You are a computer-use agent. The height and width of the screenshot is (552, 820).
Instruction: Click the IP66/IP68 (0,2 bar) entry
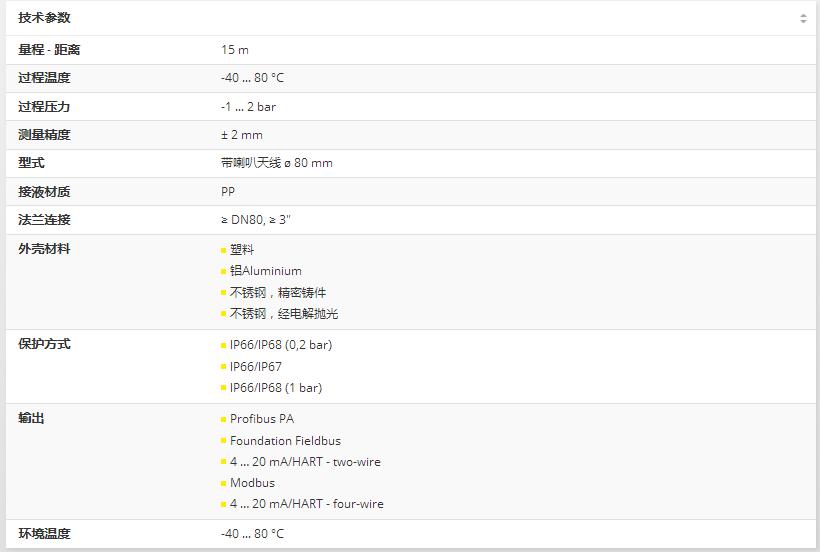pyautogui.click(x=281, y=345)
